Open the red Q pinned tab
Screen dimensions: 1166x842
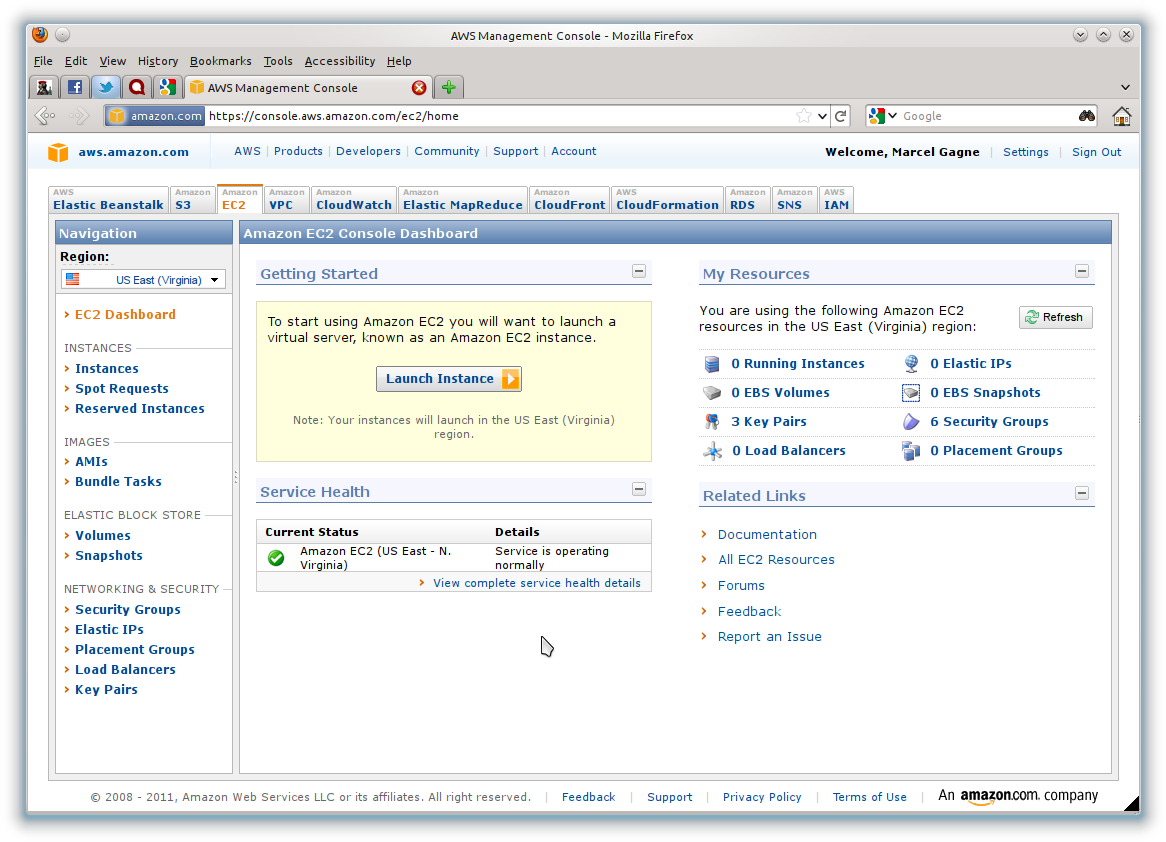pyautogui.click(x=137, y=87)
